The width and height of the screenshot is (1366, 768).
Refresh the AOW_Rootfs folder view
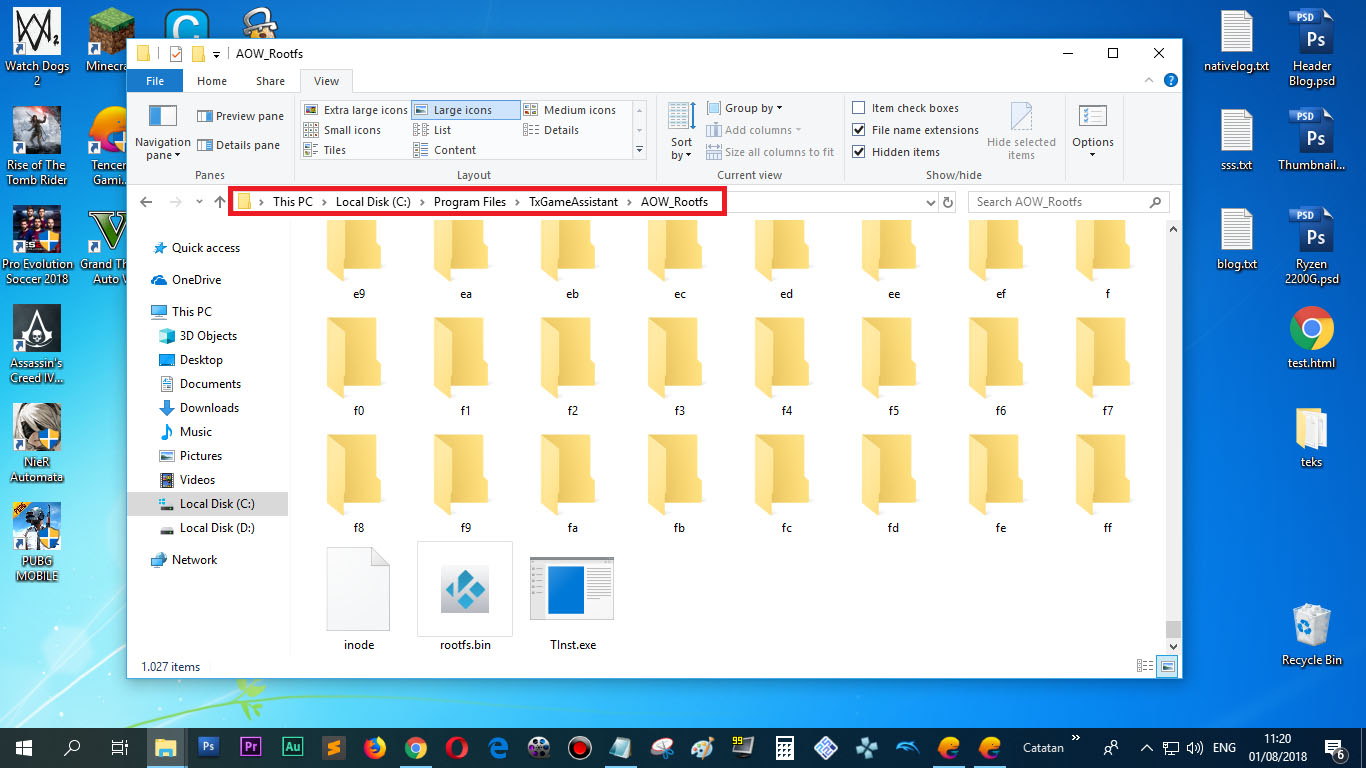948,201
